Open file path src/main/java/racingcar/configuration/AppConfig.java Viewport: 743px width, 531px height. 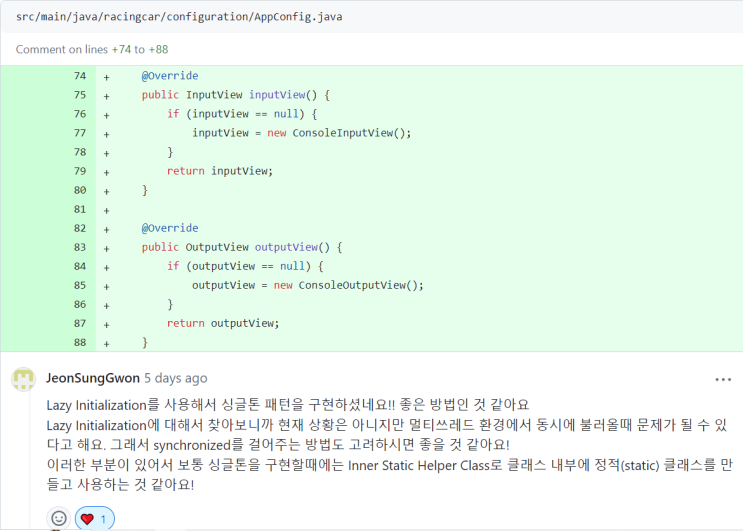(x=179, y=17)
